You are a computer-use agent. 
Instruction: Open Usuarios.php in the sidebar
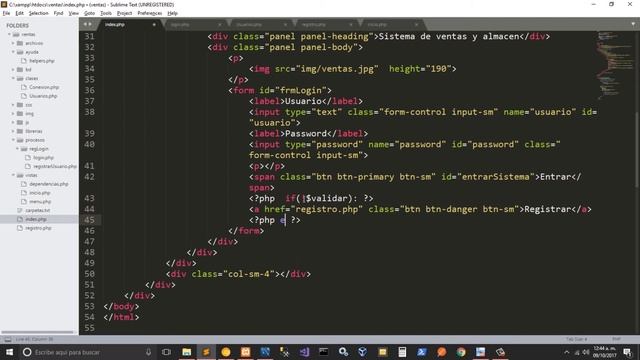click(43, 96)
